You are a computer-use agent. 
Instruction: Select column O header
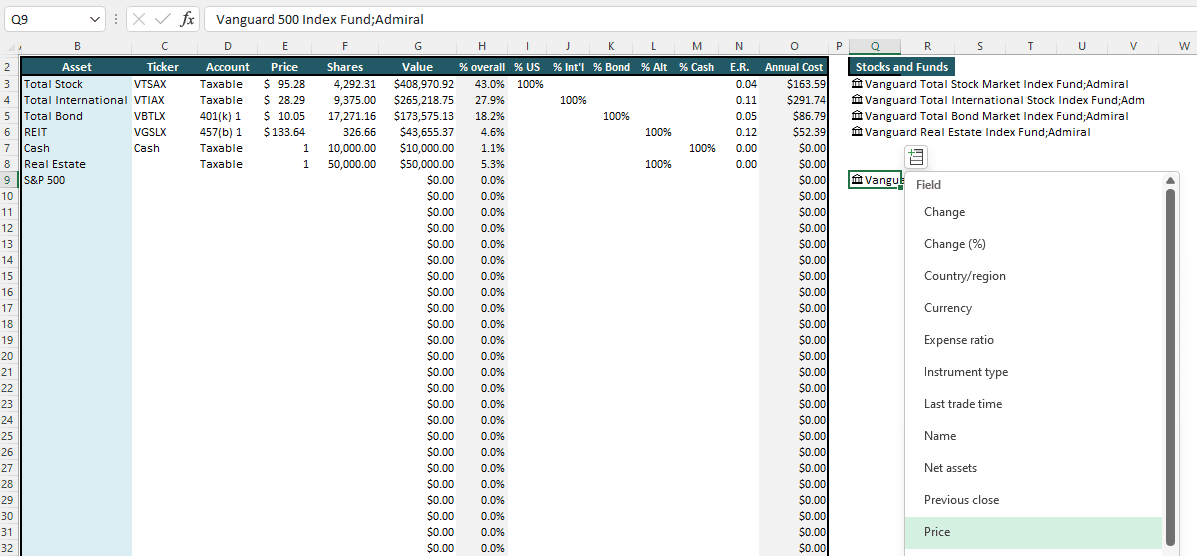click(x=794, y=47)
